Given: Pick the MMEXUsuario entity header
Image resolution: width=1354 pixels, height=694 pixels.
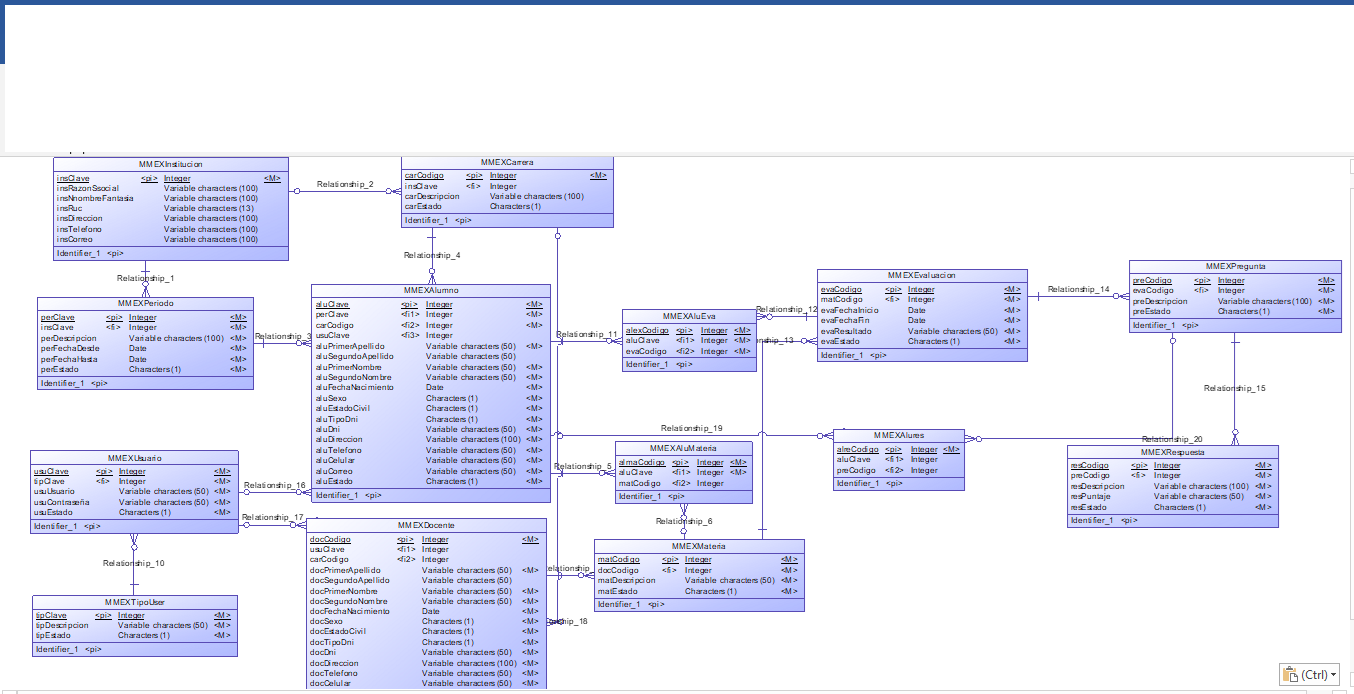Looking at the screenshot, I should click(x=134, y=457).
